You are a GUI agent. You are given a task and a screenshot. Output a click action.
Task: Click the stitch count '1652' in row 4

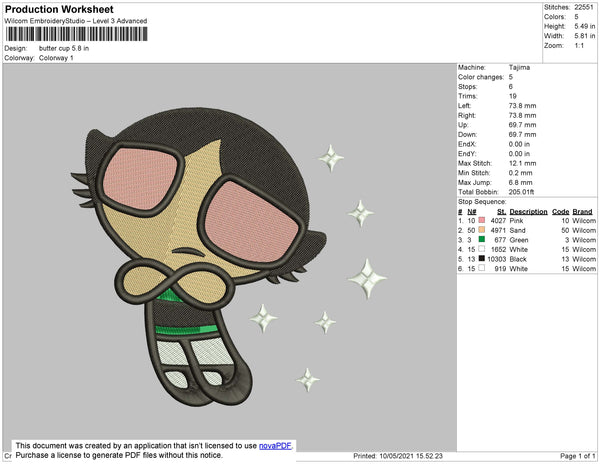tap(499, 249)
